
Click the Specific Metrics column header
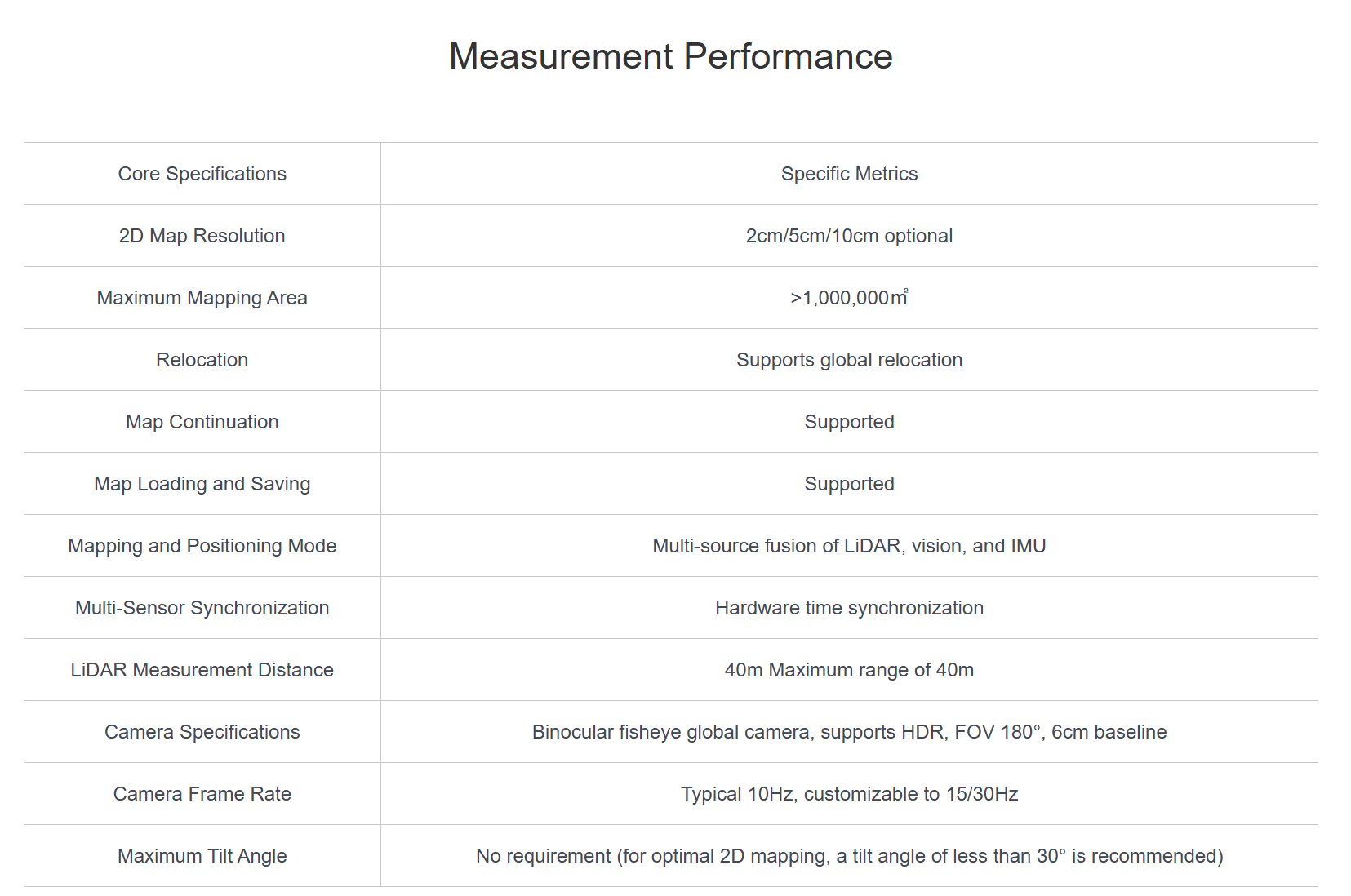(x=849, y=174)
